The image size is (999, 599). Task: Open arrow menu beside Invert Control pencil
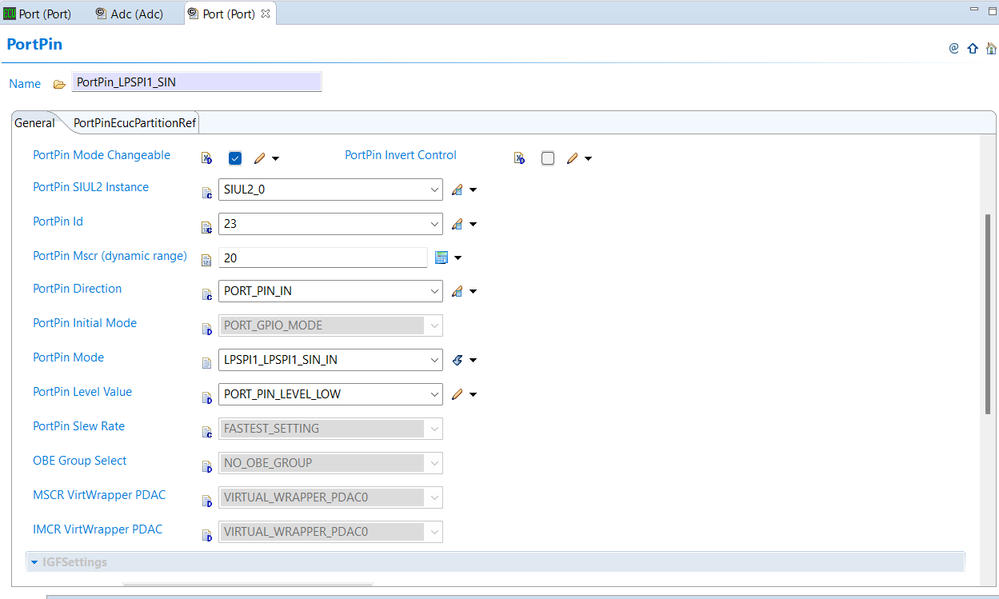point(588,159)
